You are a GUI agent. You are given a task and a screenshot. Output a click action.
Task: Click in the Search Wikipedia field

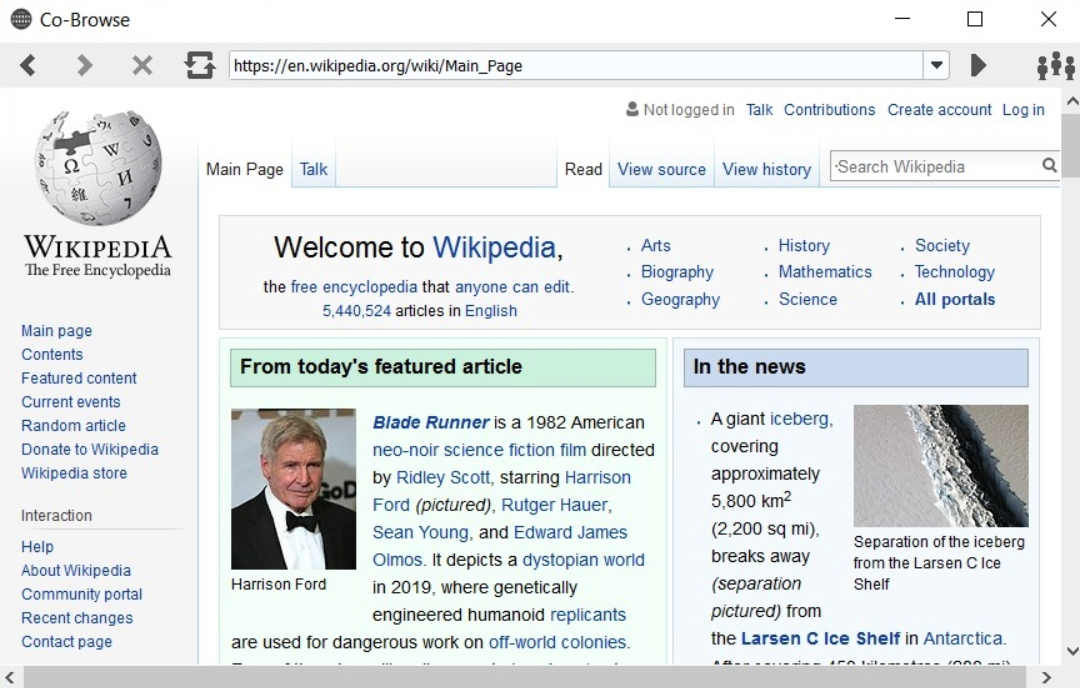click(935, 167)
